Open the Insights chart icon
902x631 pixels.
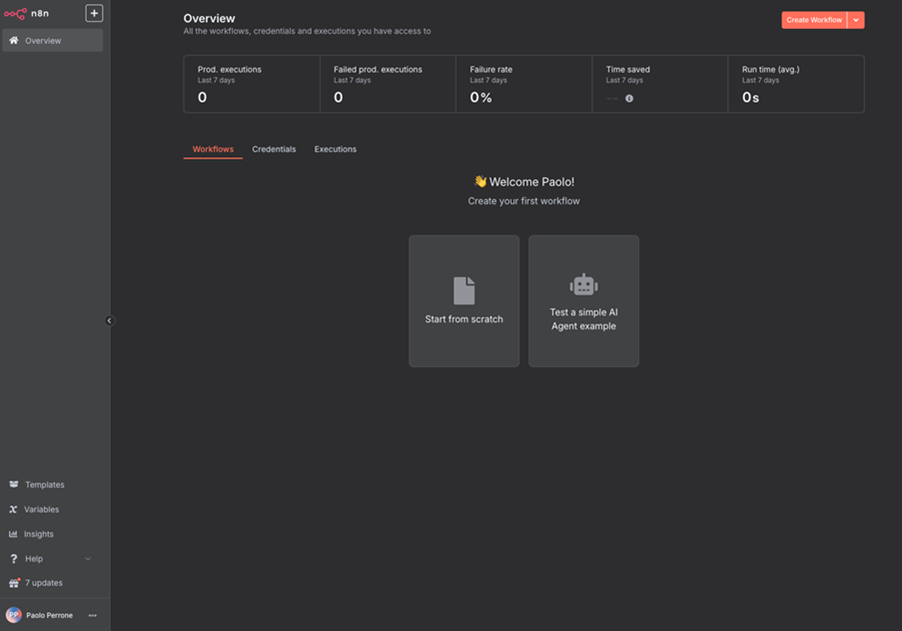[14, 534]
